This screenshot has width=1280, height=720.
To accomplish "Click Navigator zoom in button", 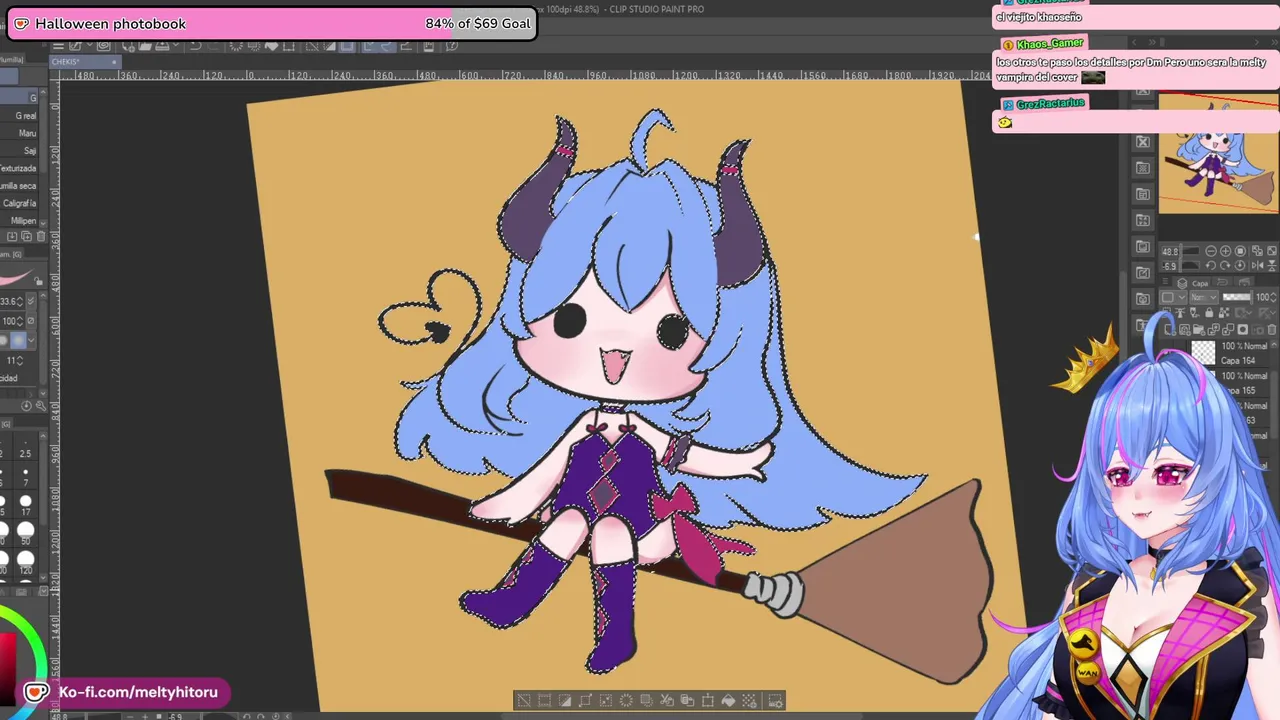I will (1225, 251).
